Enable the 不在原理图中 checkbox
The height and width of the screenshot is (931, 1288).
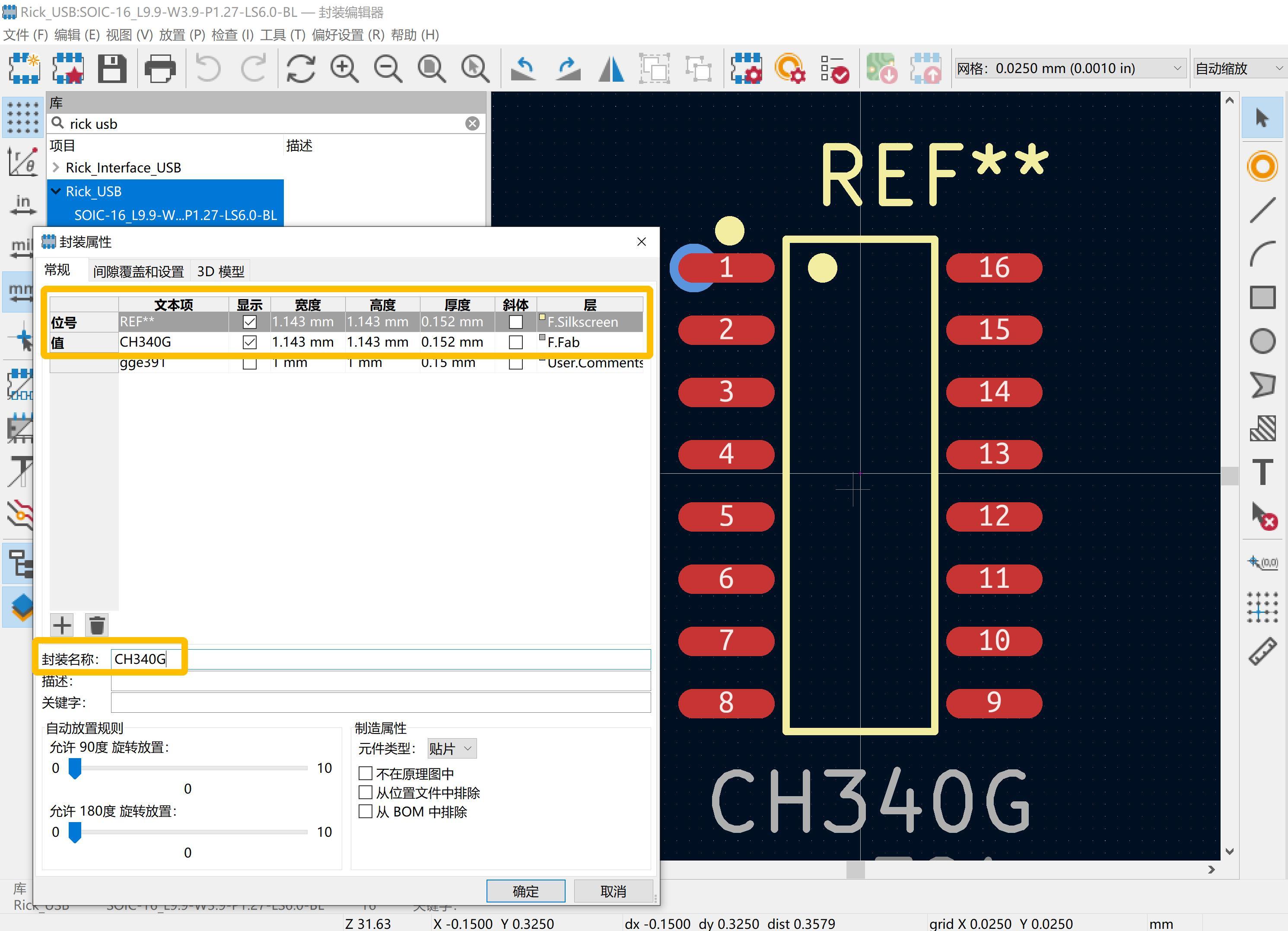[x=366, y=773]
